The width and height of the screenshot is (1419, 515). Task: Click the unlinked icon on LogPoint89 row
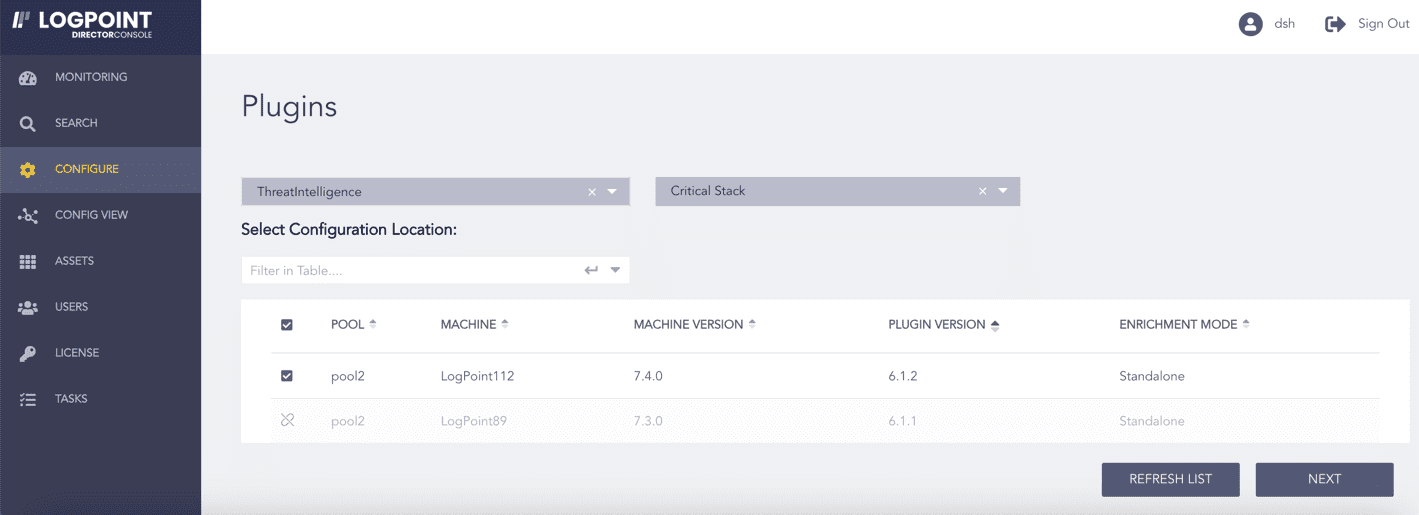click(x=287, y=421)
